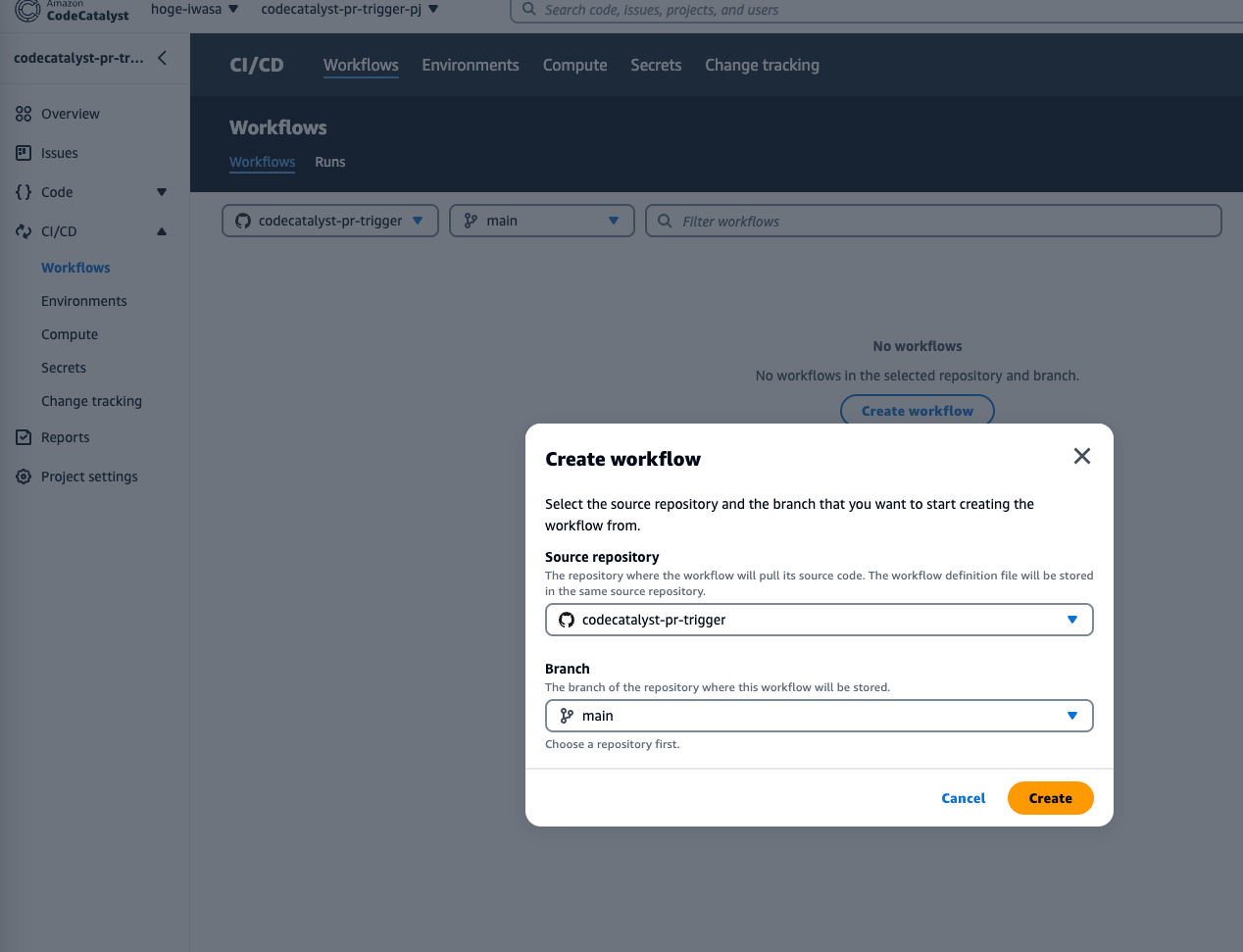Close the Create workflow dialog with X
The image size is (1243, 952).
coord(1082,456)
